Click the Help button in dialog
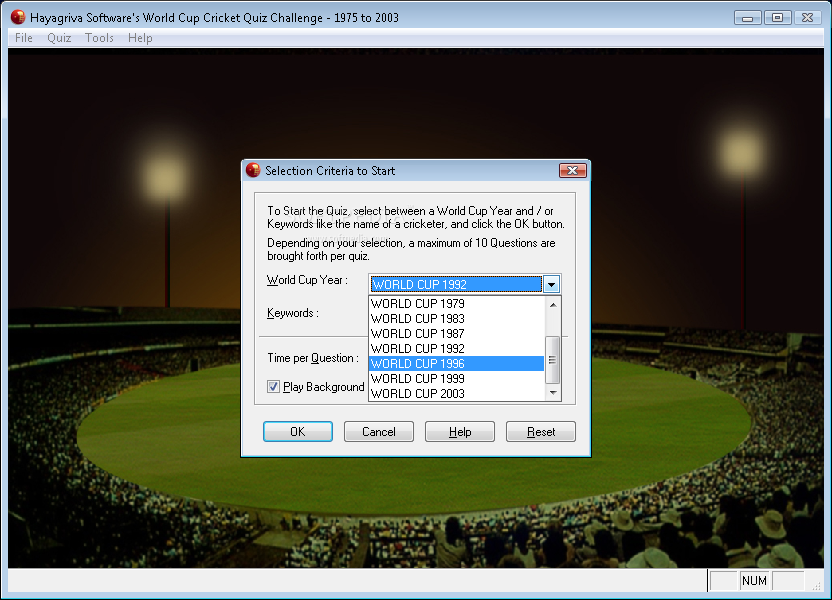The height and width of the screenshot is (600, 832). [x=460, y=431]
